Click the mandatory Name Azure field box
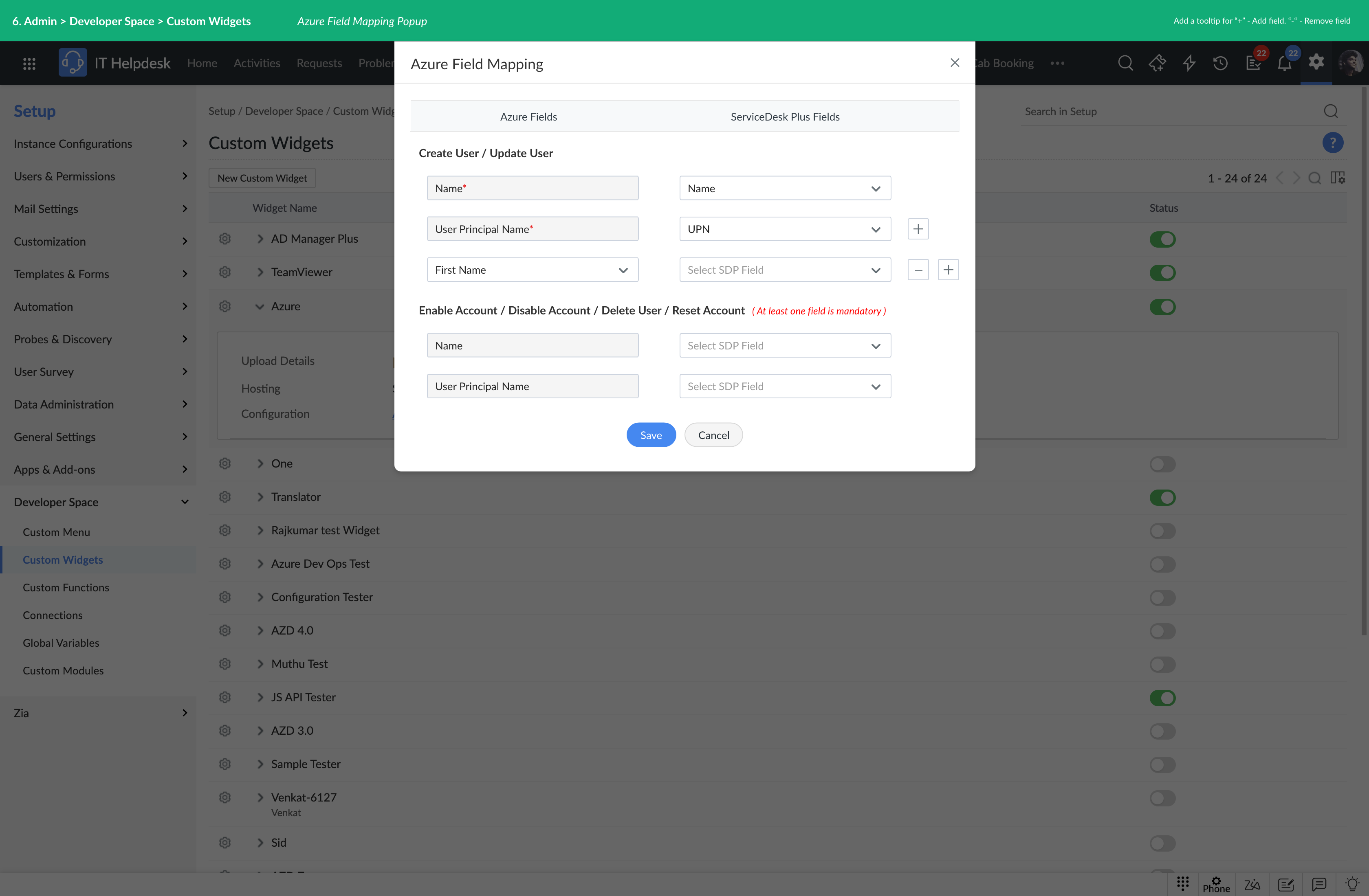 tap(532, 188)
